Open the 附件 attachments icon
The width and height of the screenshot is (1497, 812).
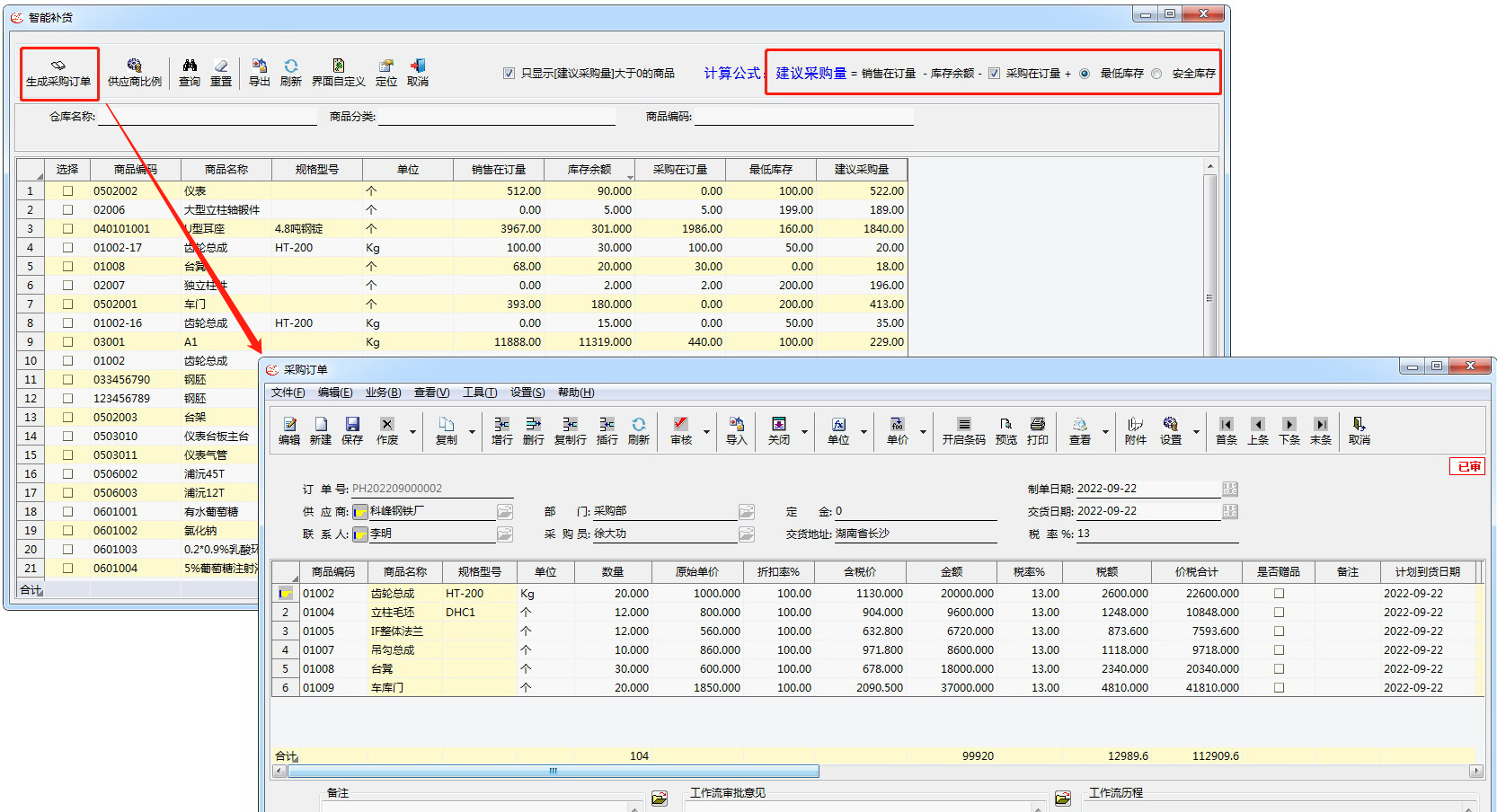(x=1136, y=431)
